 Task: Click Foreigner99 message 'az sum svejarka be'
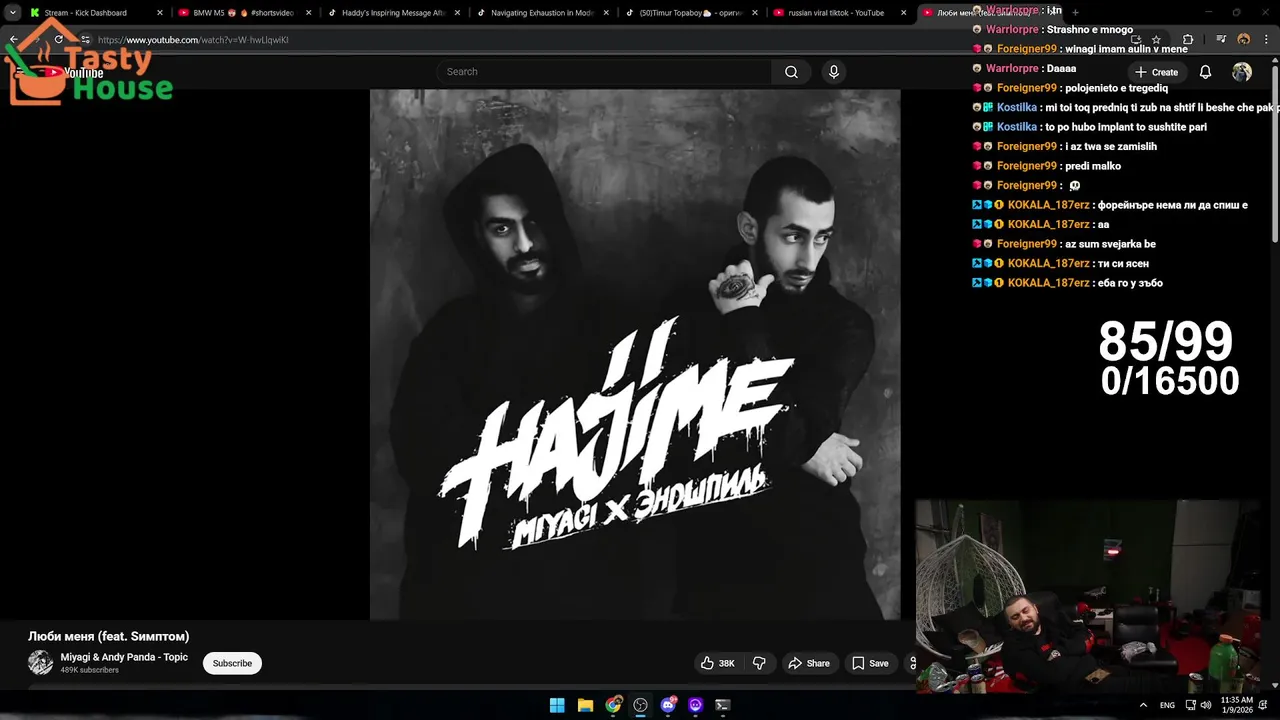pyautogui.click(x=1110, y=244)
